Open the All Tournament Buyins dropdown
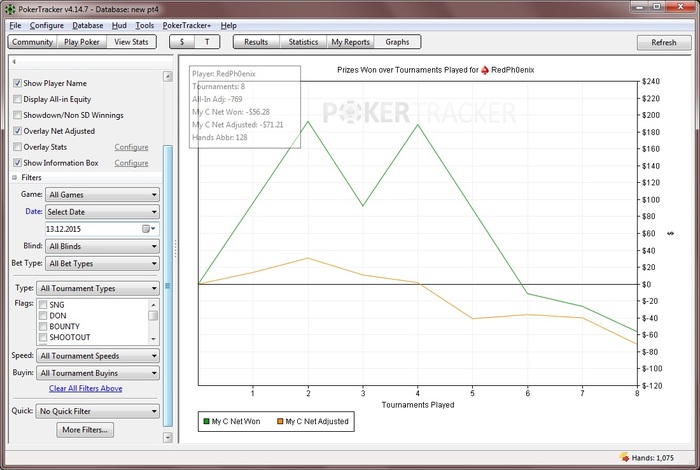 98,373
